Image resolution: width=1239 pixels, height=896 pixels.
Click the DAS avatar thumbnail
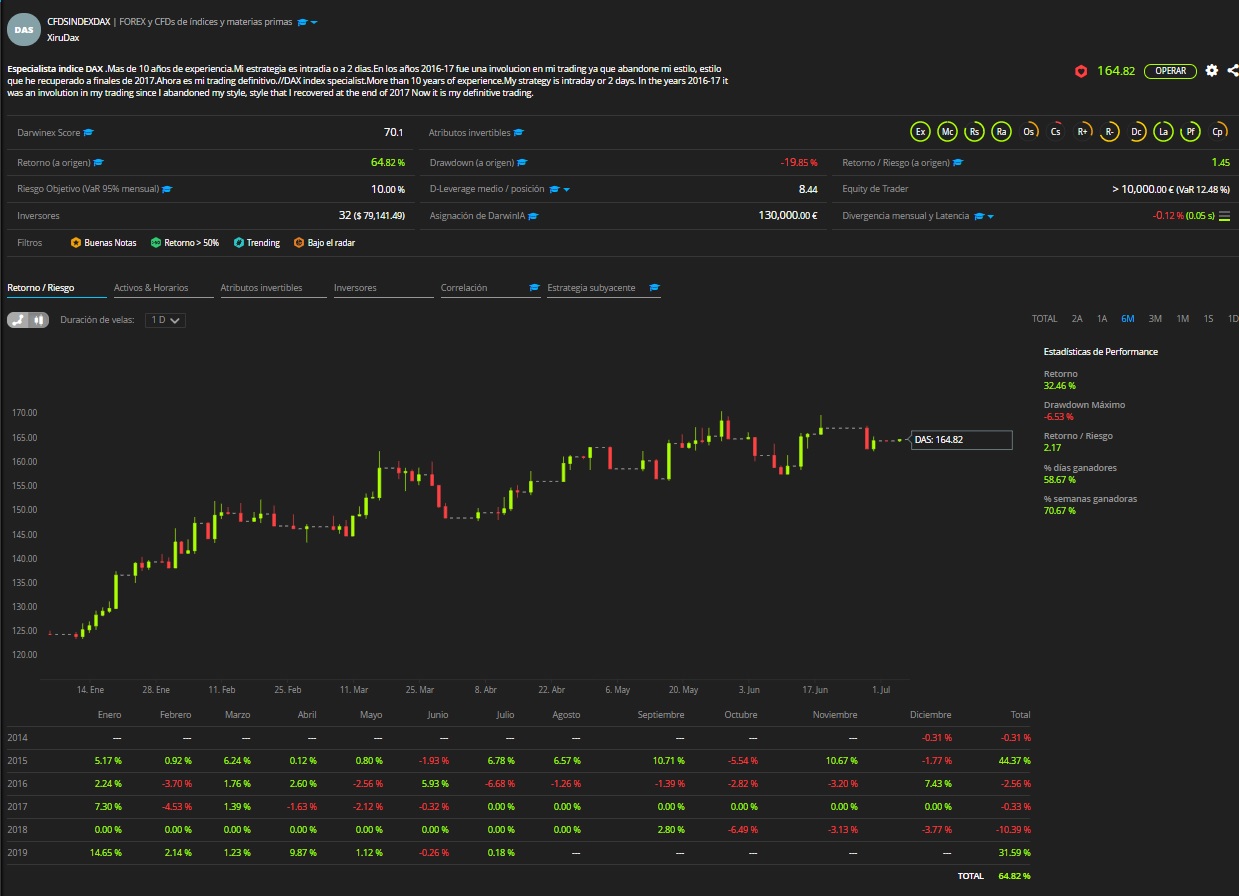click(24, 30)
